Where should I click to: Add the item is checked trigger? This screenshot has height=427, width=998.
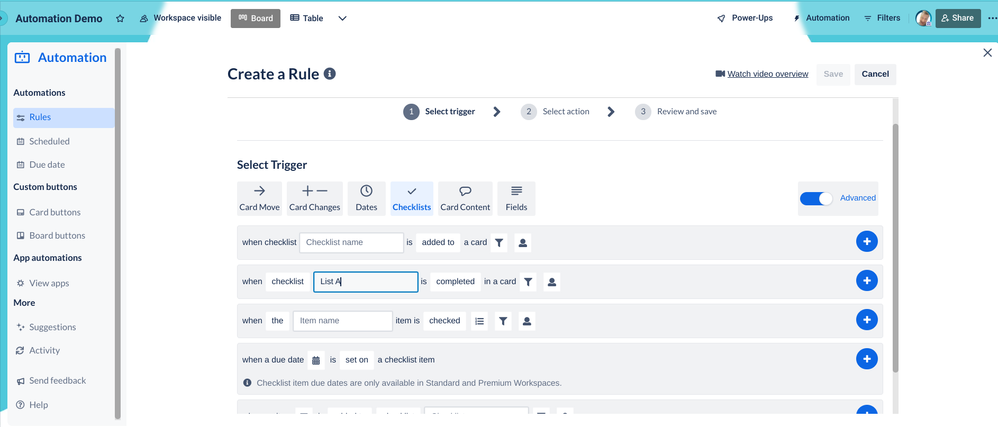(866, 319)
